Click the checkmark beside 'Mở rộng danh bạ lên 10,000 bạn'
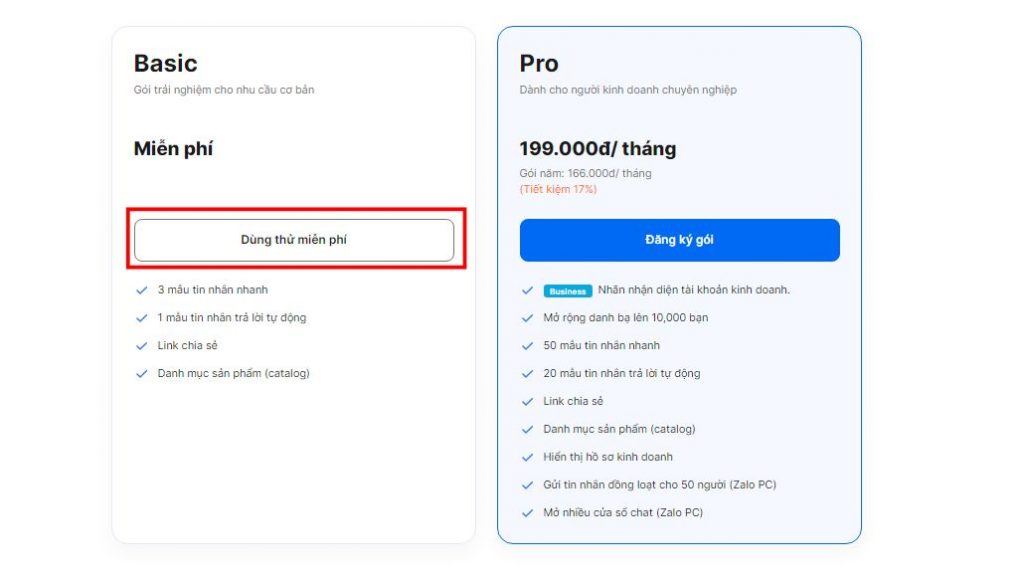Viewport: 1024px width, 577px height. tap(525, 318)
